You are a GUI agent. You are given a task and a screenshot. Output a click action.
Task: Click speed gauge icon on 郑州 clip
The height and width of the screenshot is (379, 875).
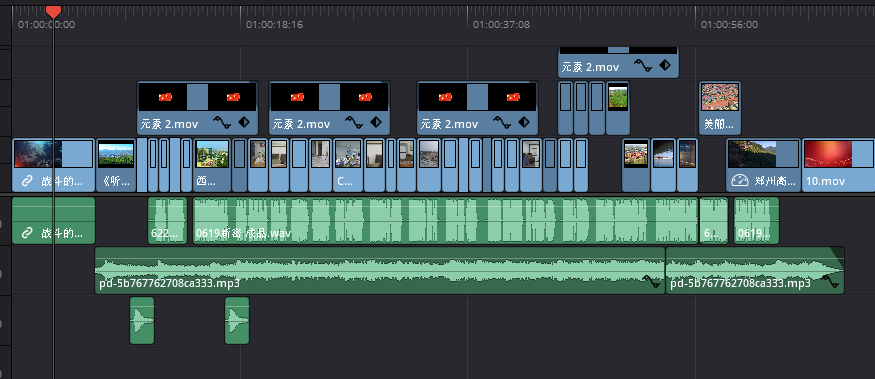click(739, 181)
